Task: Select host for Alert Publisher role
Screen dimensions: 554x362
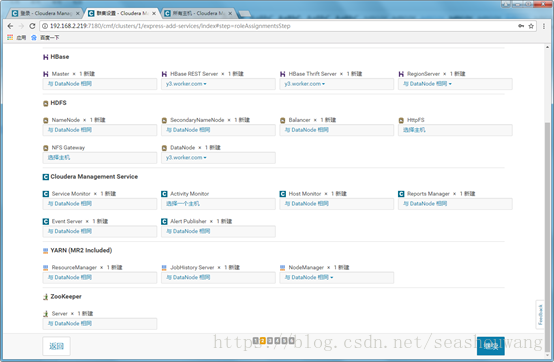Action: 218,231
